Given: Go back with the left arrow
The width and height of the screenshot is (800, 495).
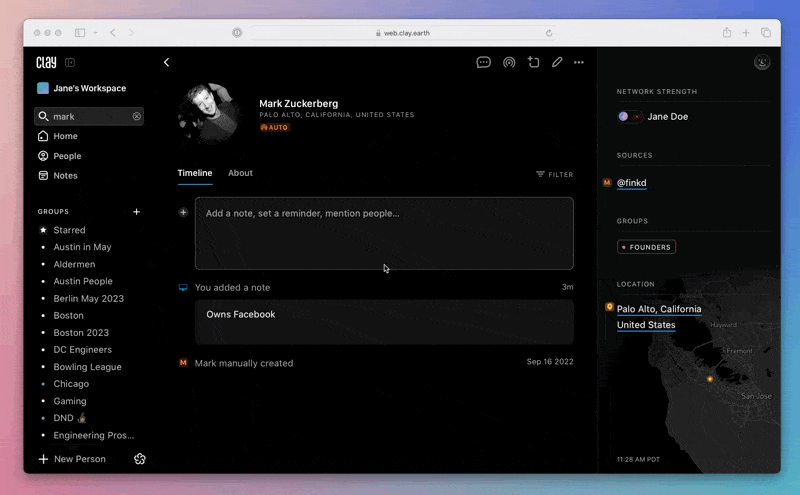Looking at the screenshot, I should [x=166, y=62].
